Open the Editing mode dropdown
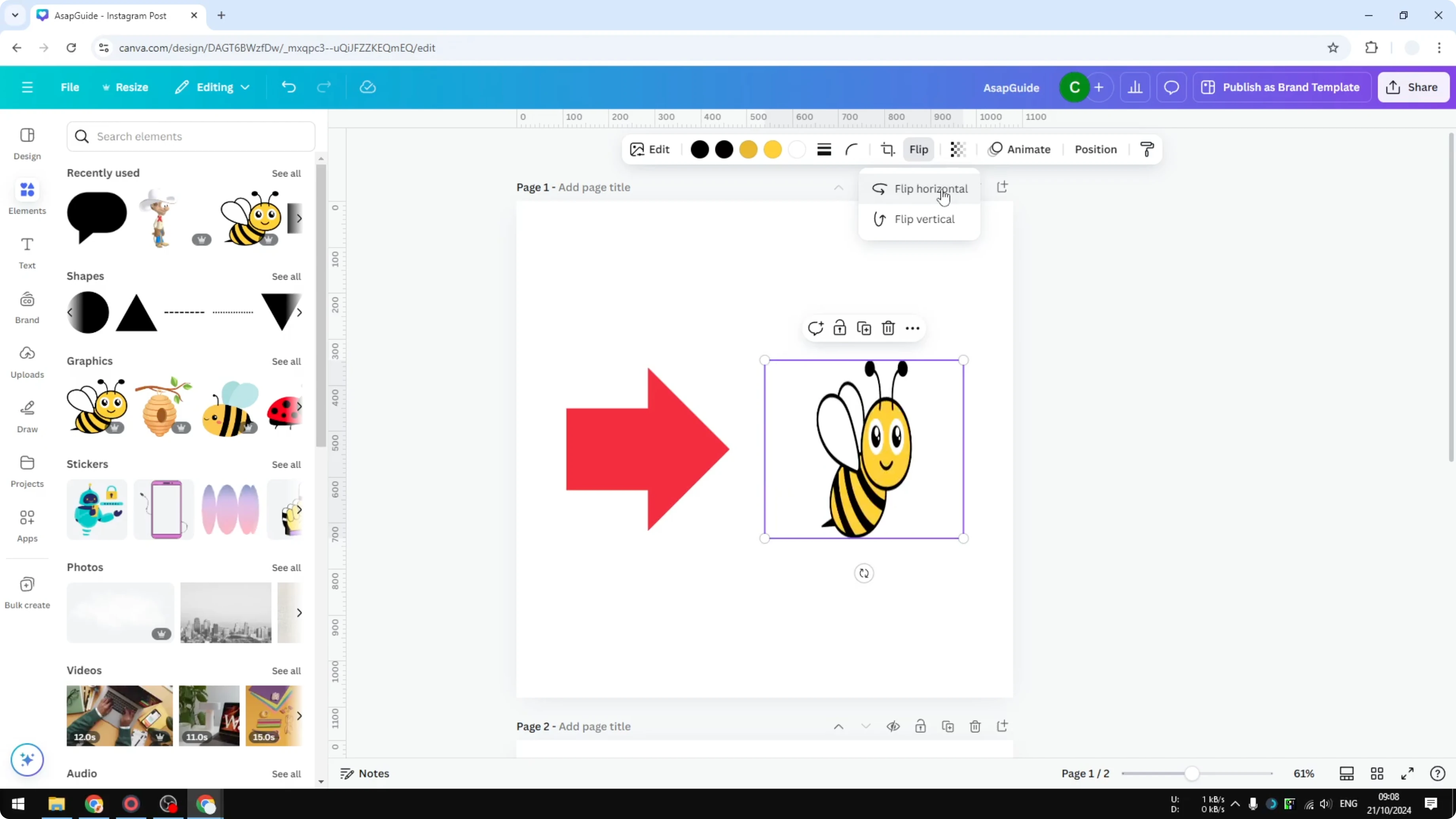The image size is (1456, 819). click(212, 87)
